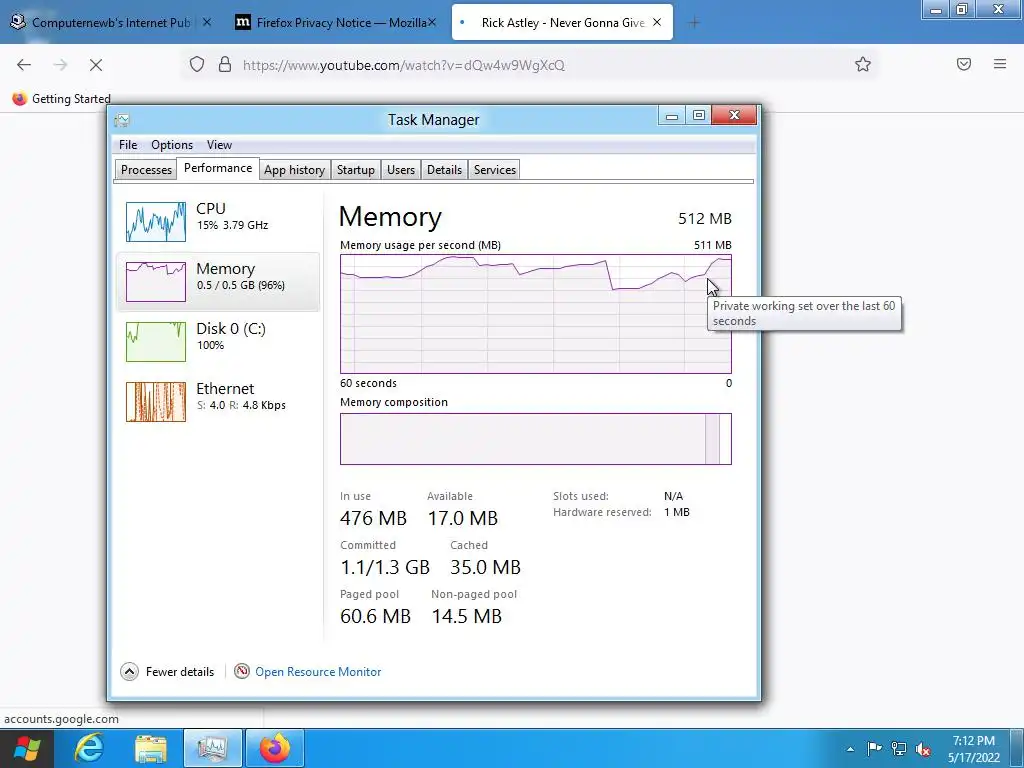Open Task Manager View menu
The width and height of the screenshot is (1024, 768).
[x=219, y=145]
